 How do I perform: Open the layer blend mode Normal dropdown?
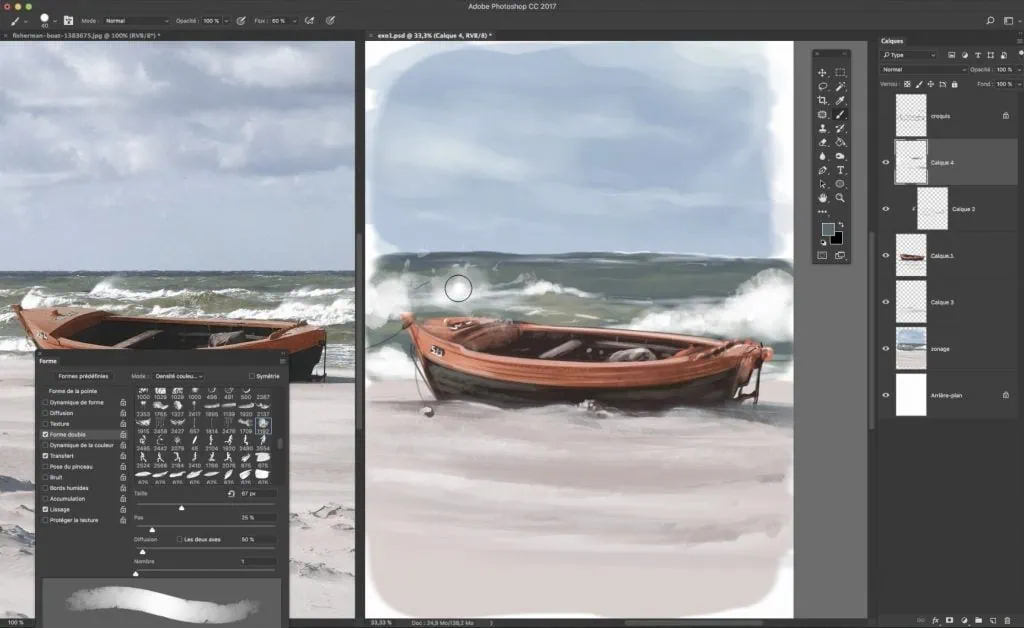point(922,70)
